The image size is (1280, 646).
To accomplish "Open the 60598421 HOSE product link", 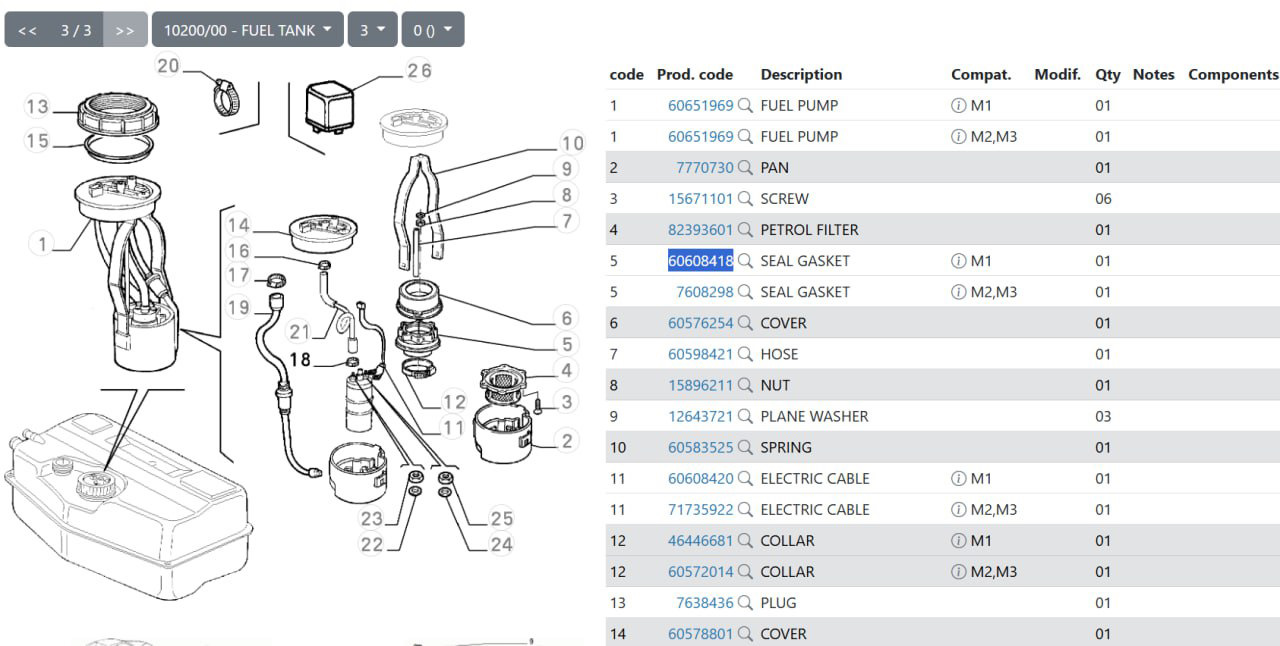I will (700, 354).
